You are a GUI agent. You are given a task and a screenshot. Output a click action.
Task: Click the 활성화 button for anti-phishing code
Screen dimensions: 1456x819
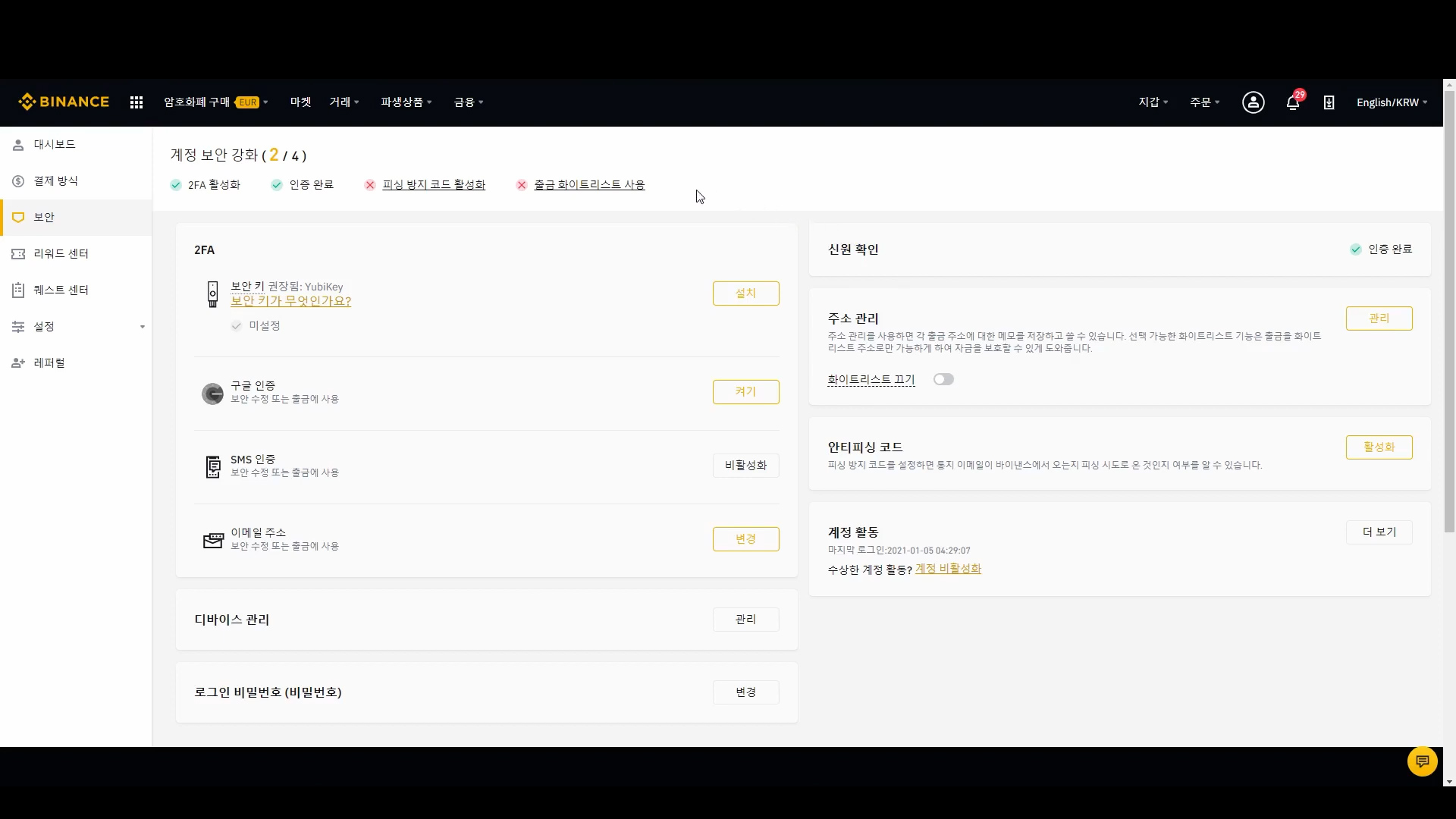point(1379,447)
